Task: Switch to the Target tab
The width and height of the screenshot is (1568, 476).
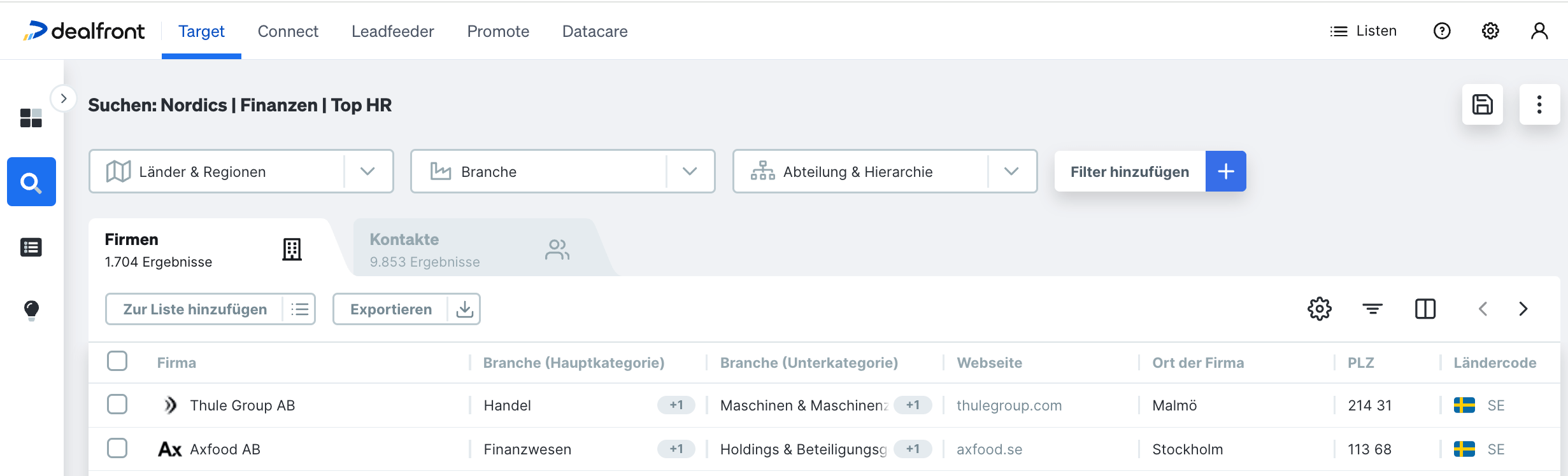Action: point(201,31)
